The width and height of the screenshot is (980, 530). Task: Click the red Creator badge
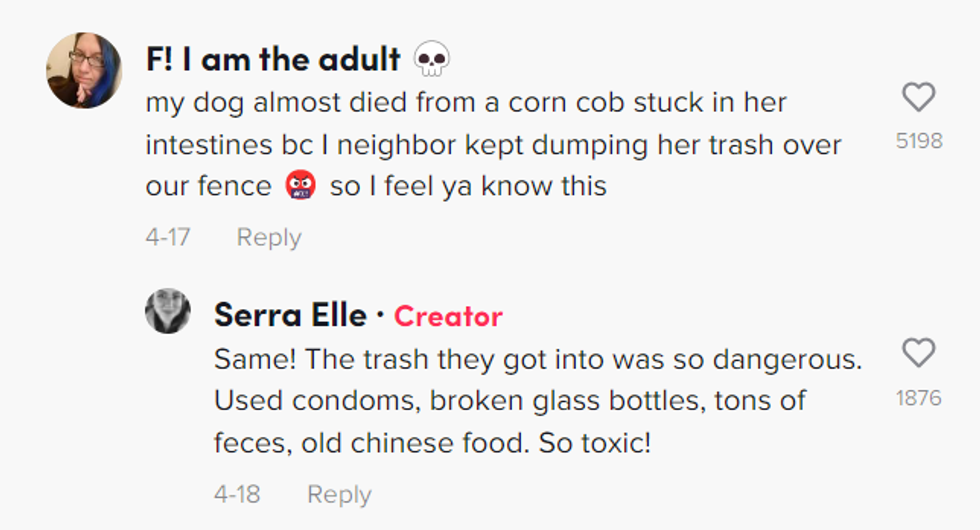(x=448, y=317)
